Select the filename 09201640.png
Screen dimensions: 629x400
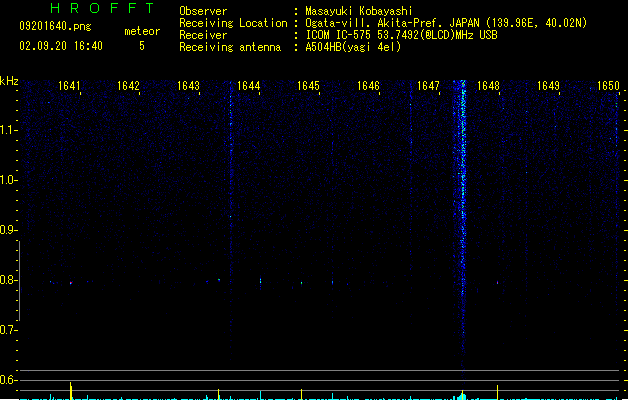55,26
